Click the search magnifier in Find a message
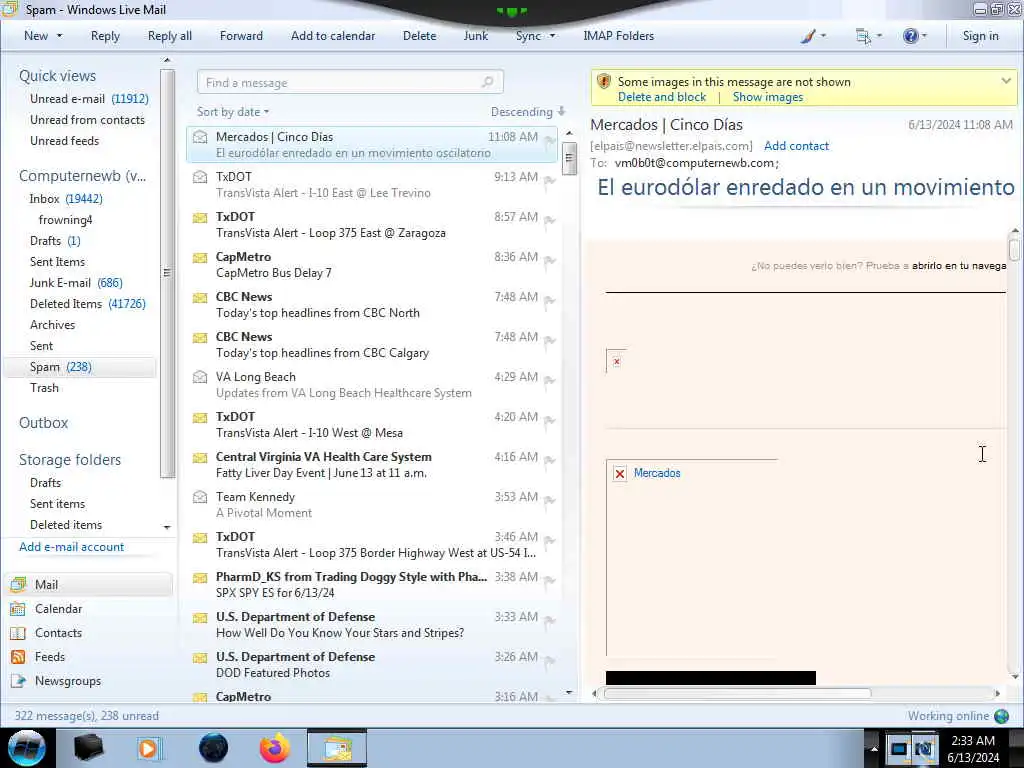This screenshot has width=1024, height=768. pyautogui.click(x=487, y=82)
